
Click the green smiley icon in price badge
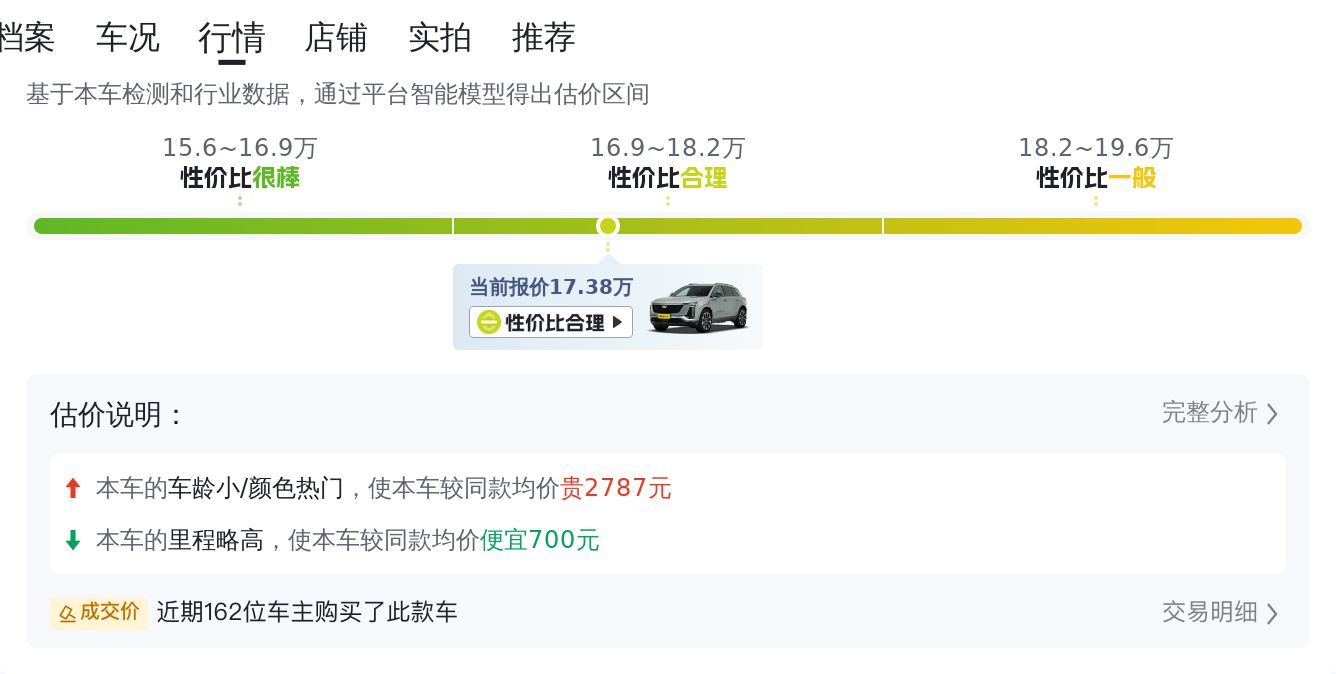coord(488,322)
